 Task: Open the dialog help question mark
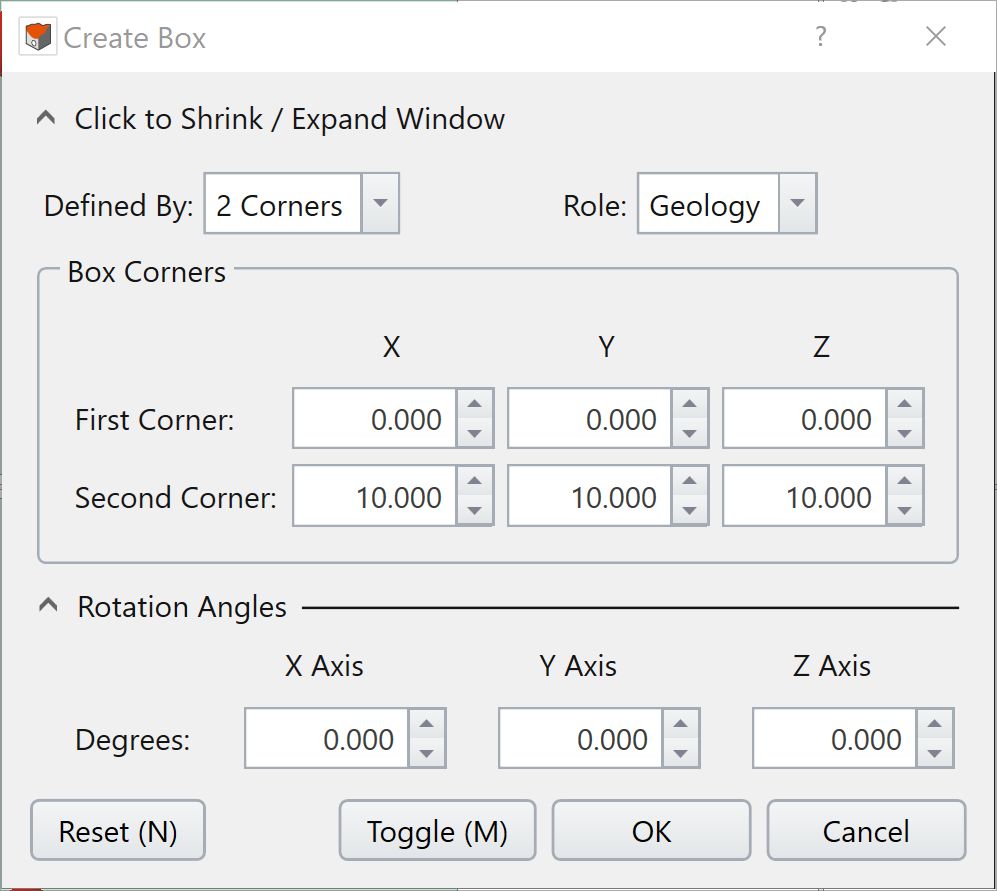click(x=821, y=37)
